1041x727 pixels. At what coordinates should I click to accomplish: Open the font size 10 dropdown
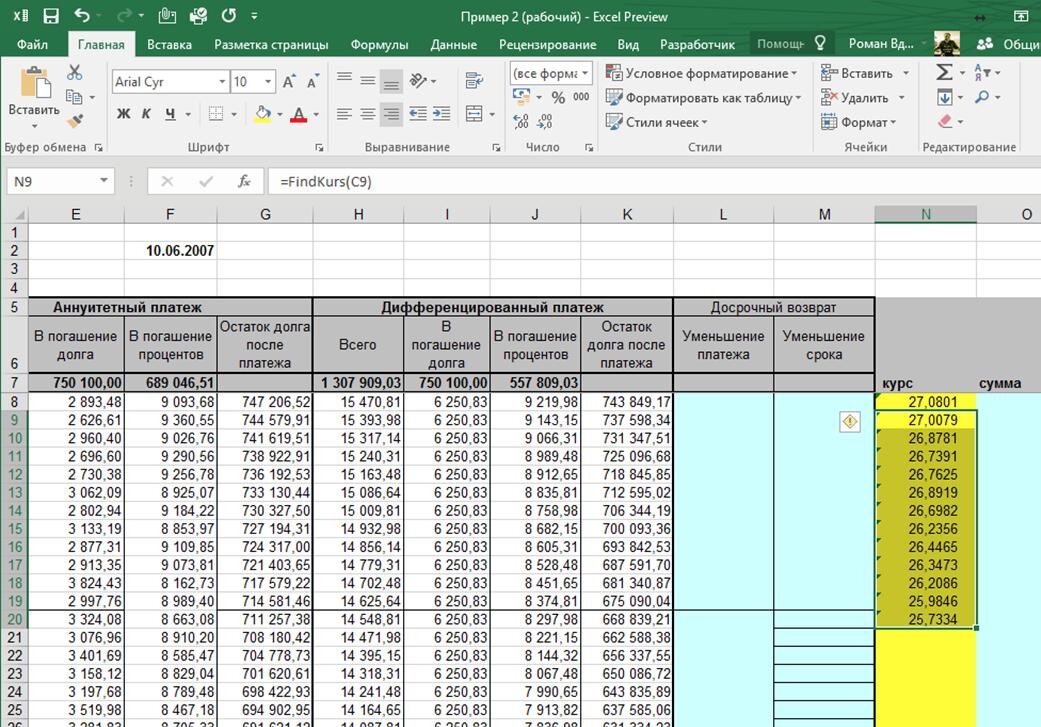[x=268, y=82]
